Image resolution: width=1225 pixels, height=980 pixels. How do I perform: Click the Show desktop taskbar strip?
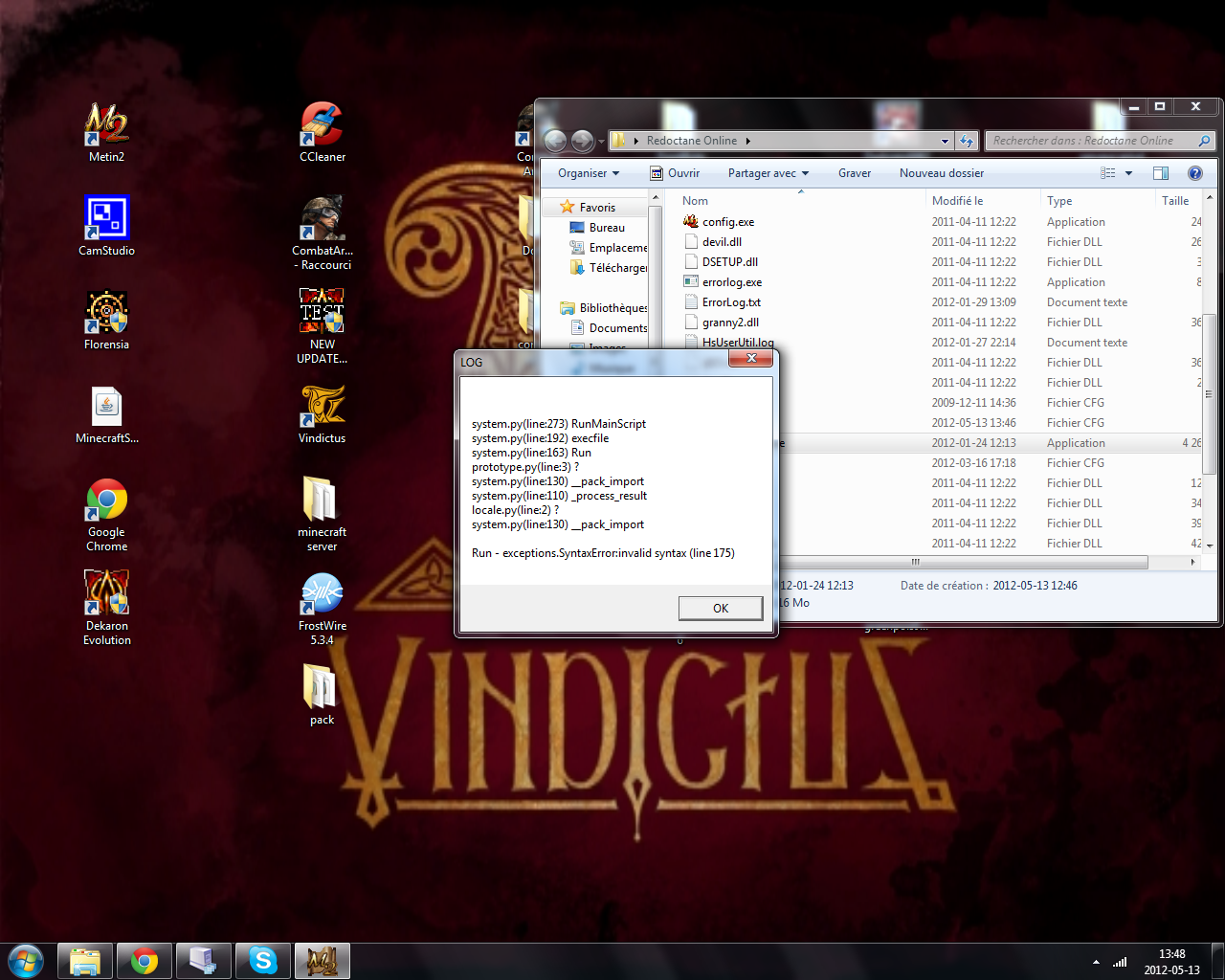1217,961
